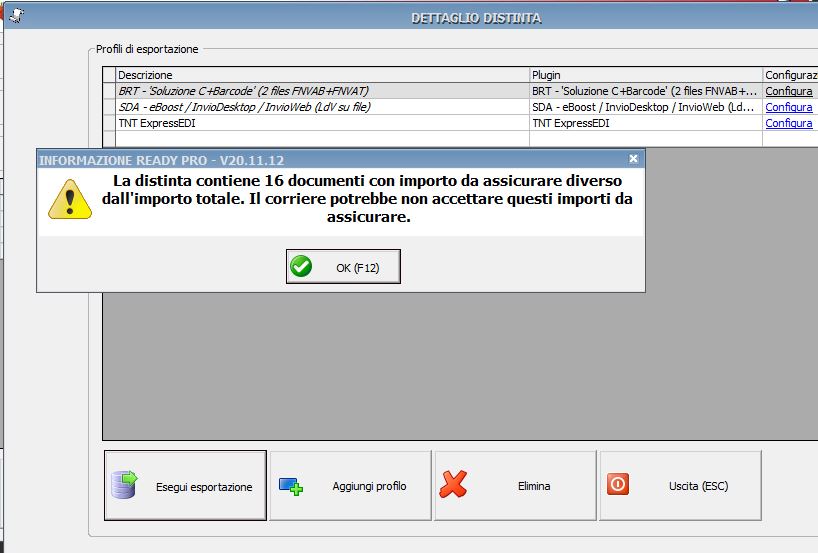
Task: Click the database export icon
Action: (x=124, y=484)
